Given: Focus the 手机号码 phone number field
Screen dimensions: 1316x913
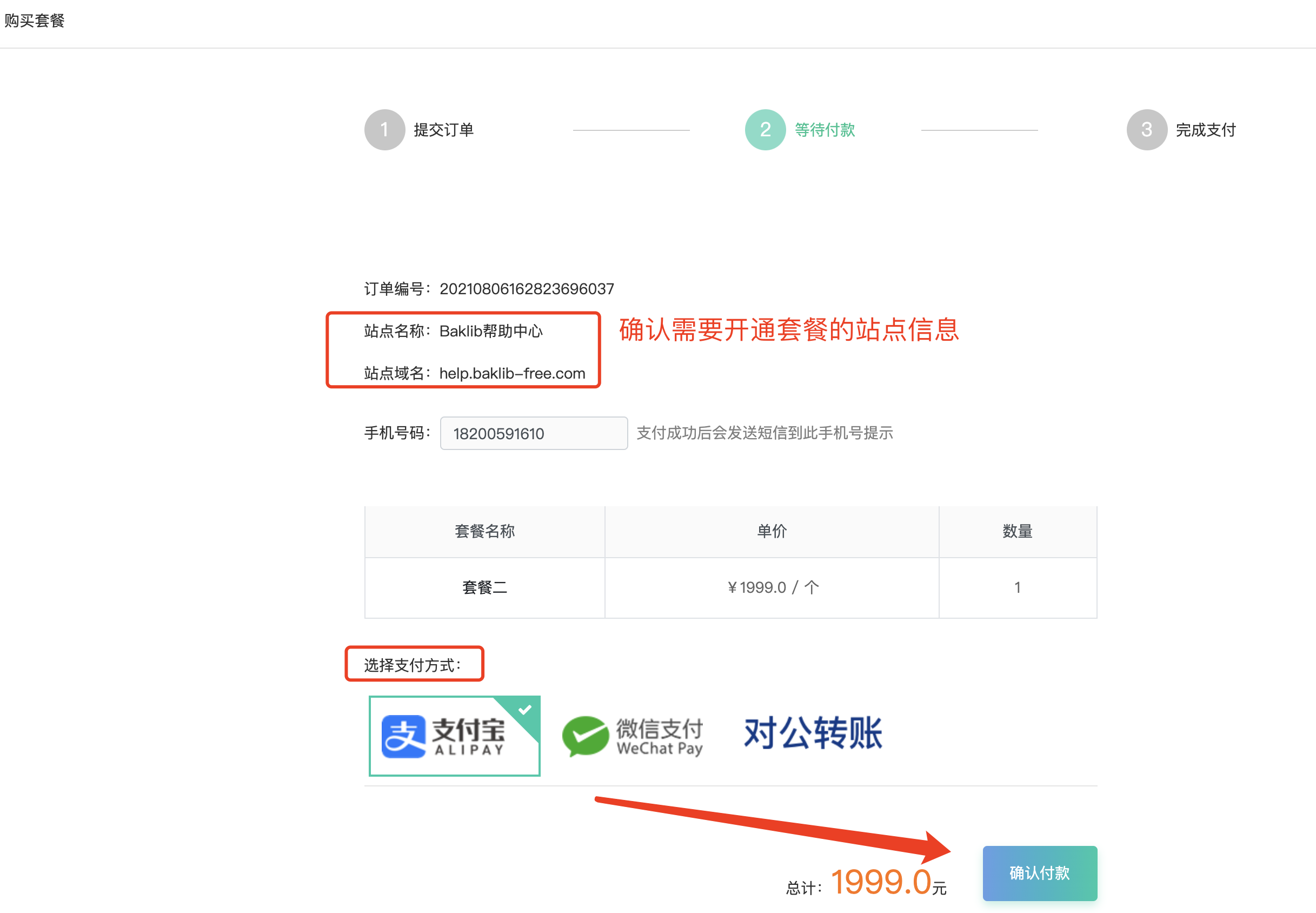Looking at the screenshot, I should pos(534,433).
